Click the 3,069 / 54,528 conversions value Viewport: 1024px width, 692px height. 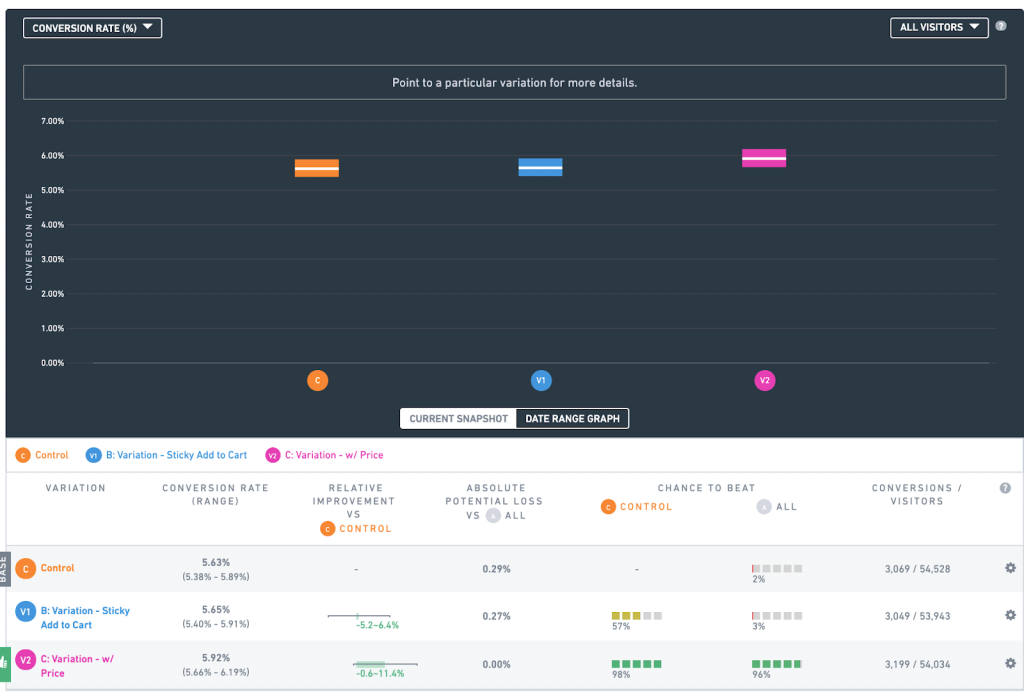(917, 569)
